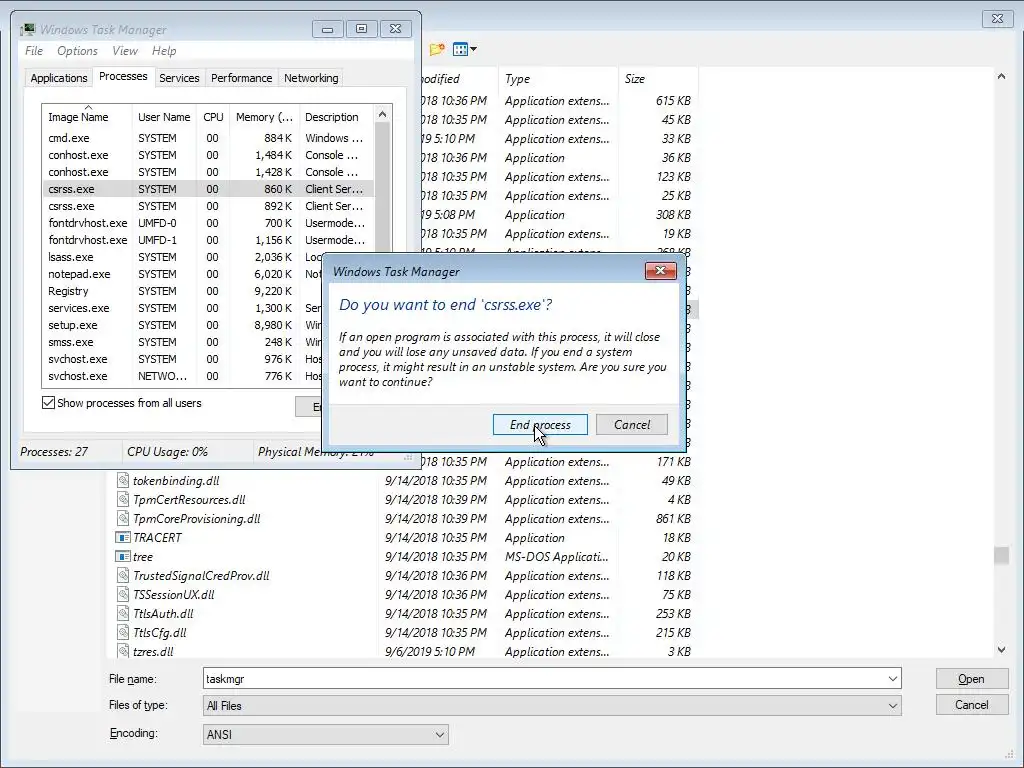Select the TSSessionUX.dll file icon

tap(123, 594)
